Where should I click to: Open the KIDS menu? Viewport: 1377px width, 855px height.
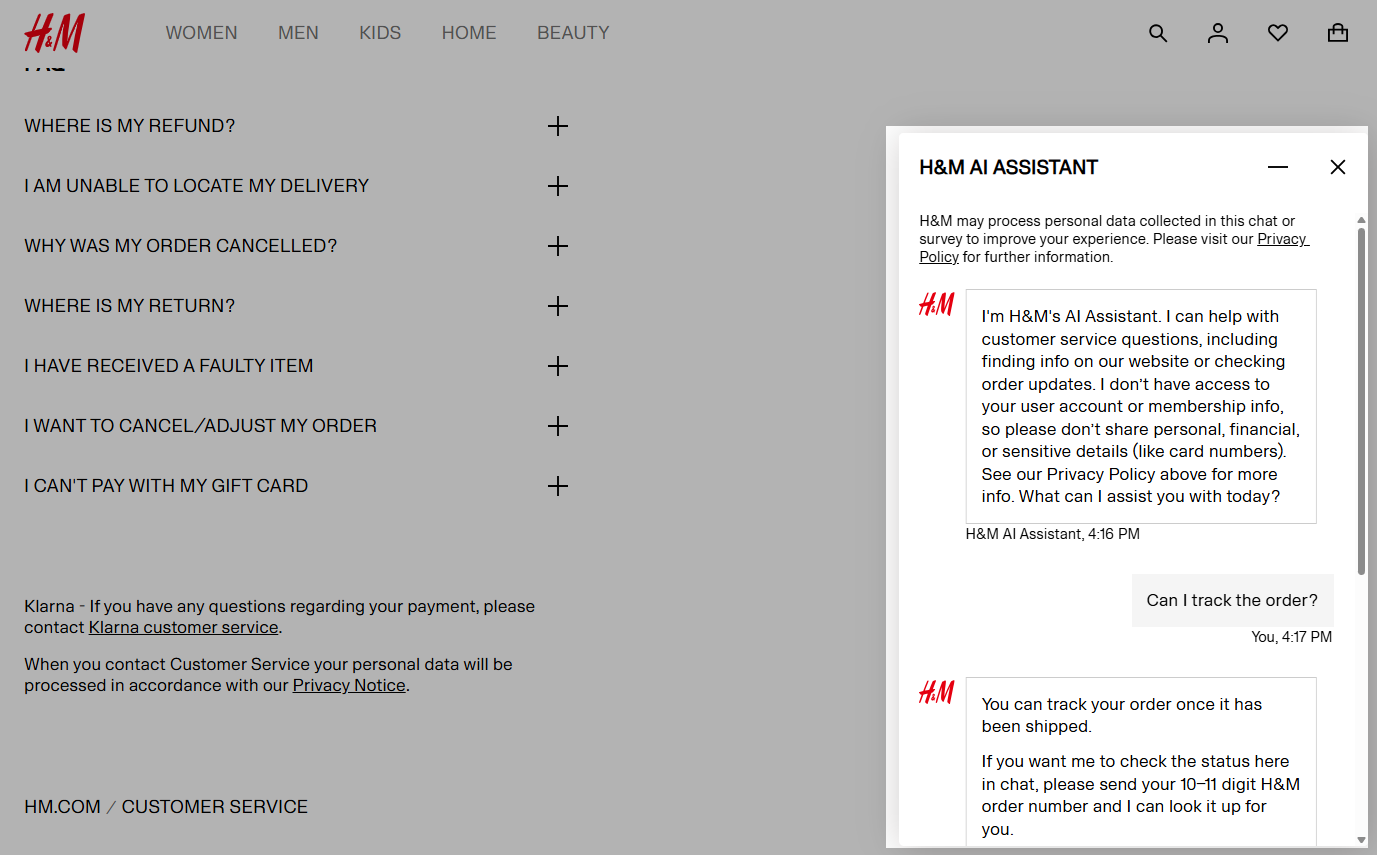tap(380, 33)
